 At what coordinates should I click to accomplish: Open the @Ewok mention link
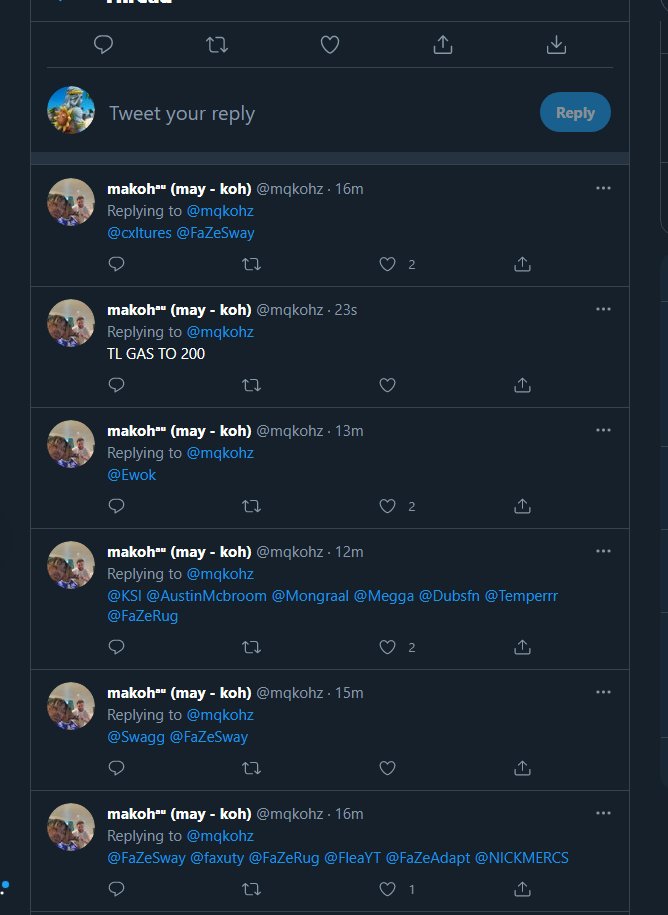[131, 475]
